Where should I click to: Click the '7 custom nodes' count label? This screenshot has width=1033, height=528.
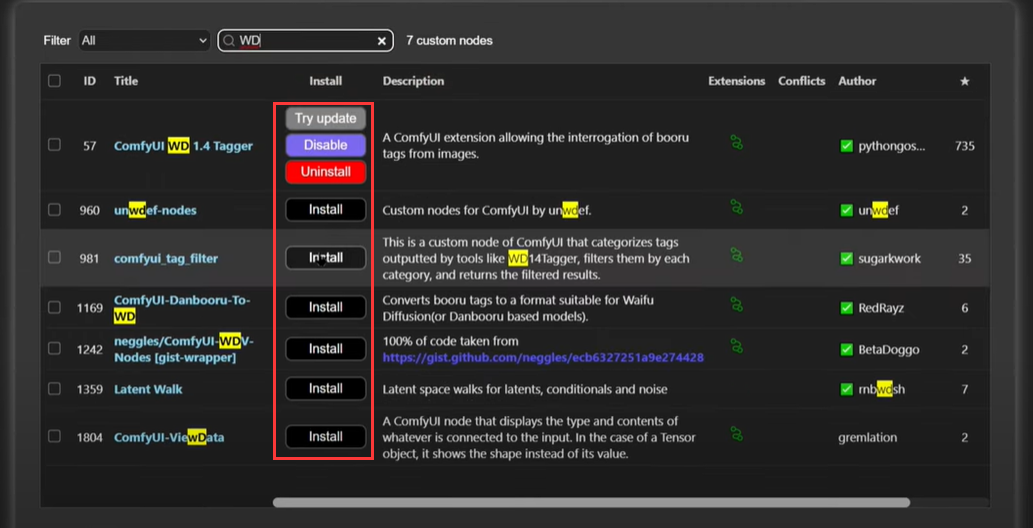coord(449,41)
